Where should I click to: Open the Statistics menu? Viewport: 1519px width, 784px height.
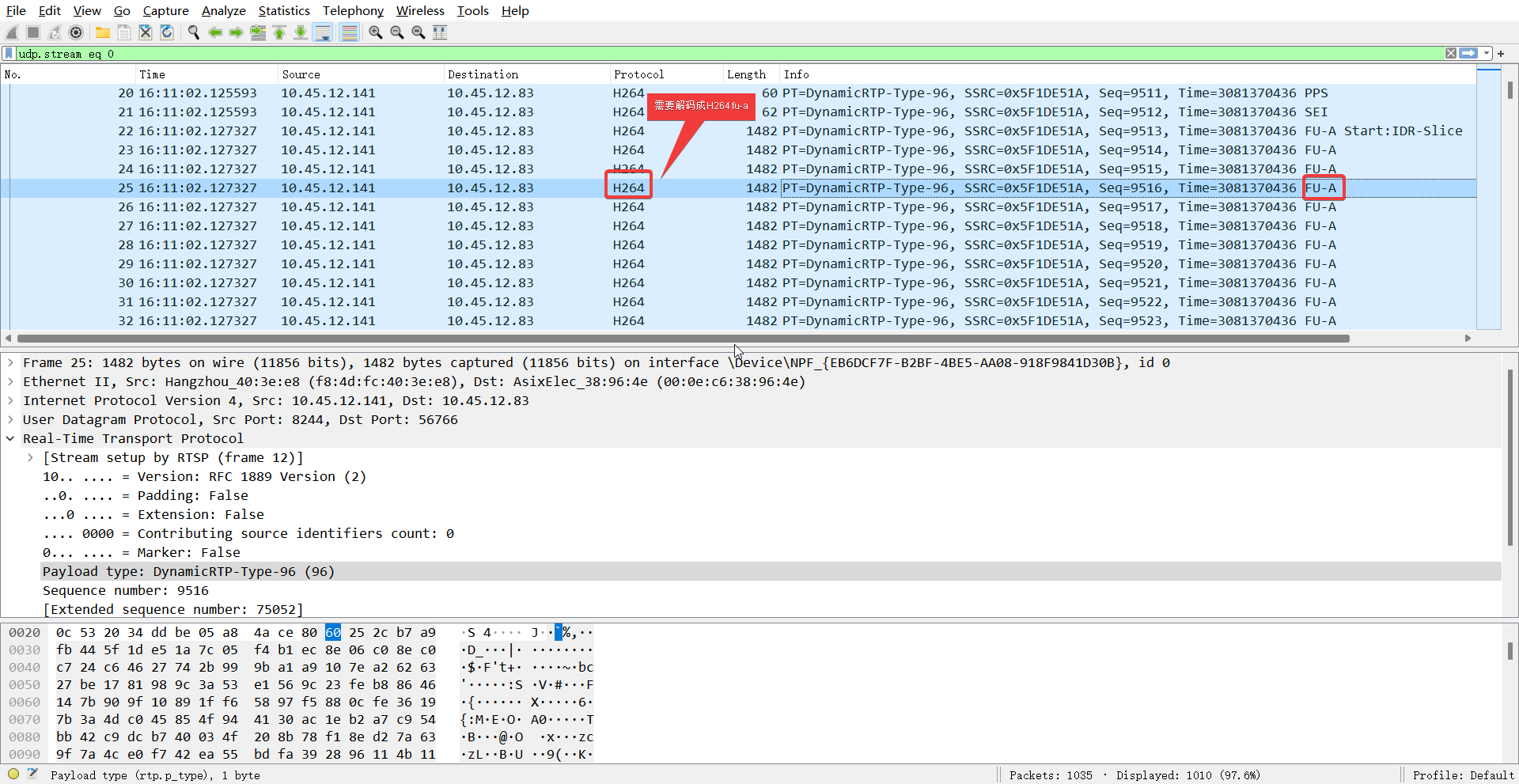284,10
